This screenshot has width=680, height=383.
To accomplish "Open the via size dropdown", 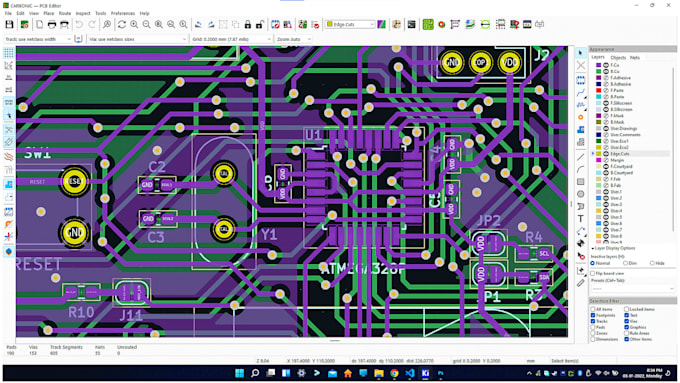I will coord(137,39).
